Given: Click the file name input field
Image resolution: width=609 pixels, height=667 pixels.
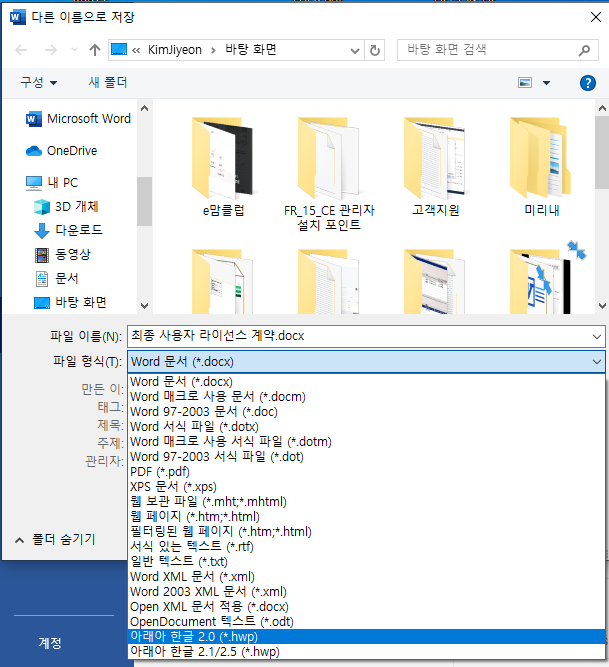Looking at the screenshot, I should pyautogui.click(x=359, y=336).
